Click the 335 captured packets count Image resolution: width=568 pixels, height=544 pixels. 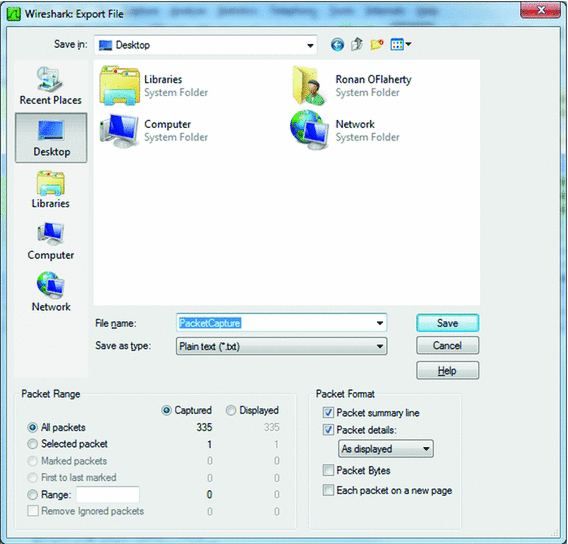204,427
